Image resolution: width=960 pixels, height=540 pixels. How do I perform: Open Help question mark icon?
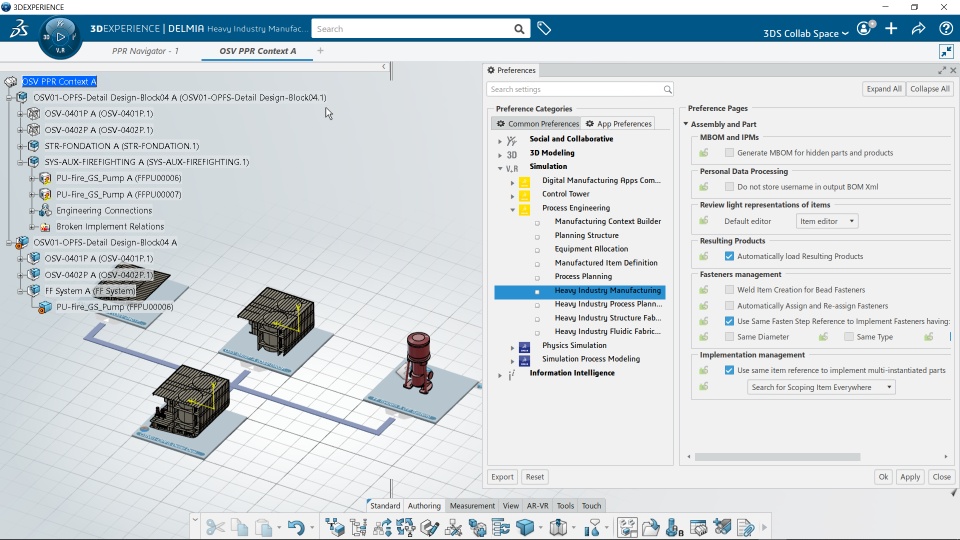pos(945,28)
